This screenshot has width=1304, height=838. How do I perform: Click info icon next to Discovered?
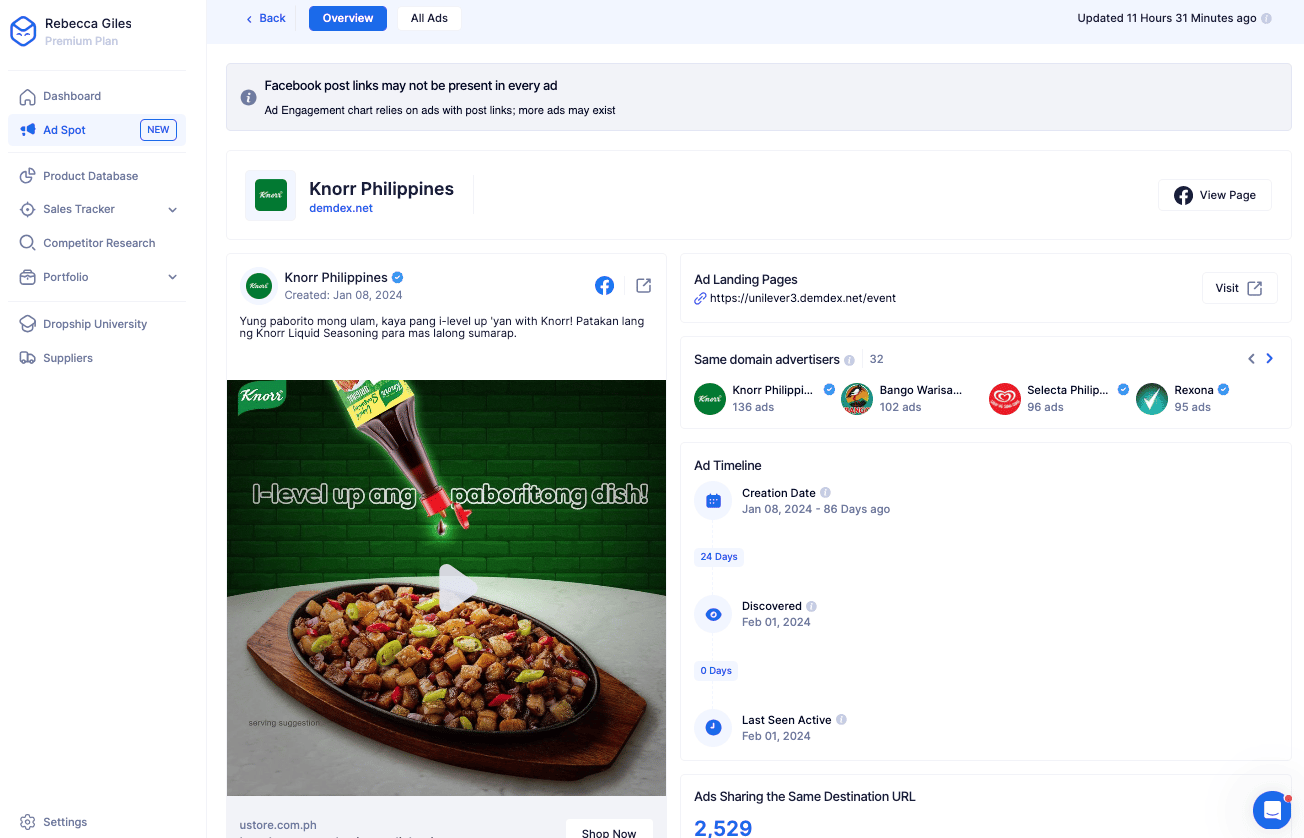(811, 606)
